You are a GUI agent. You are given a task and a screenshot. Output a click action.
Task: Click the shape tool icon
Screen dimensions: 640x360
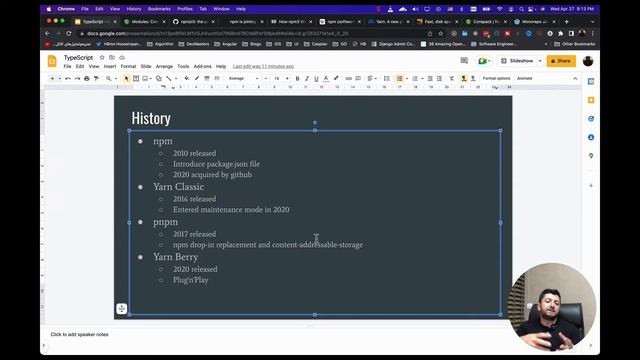pyautogui.click(x=158, y=78)
